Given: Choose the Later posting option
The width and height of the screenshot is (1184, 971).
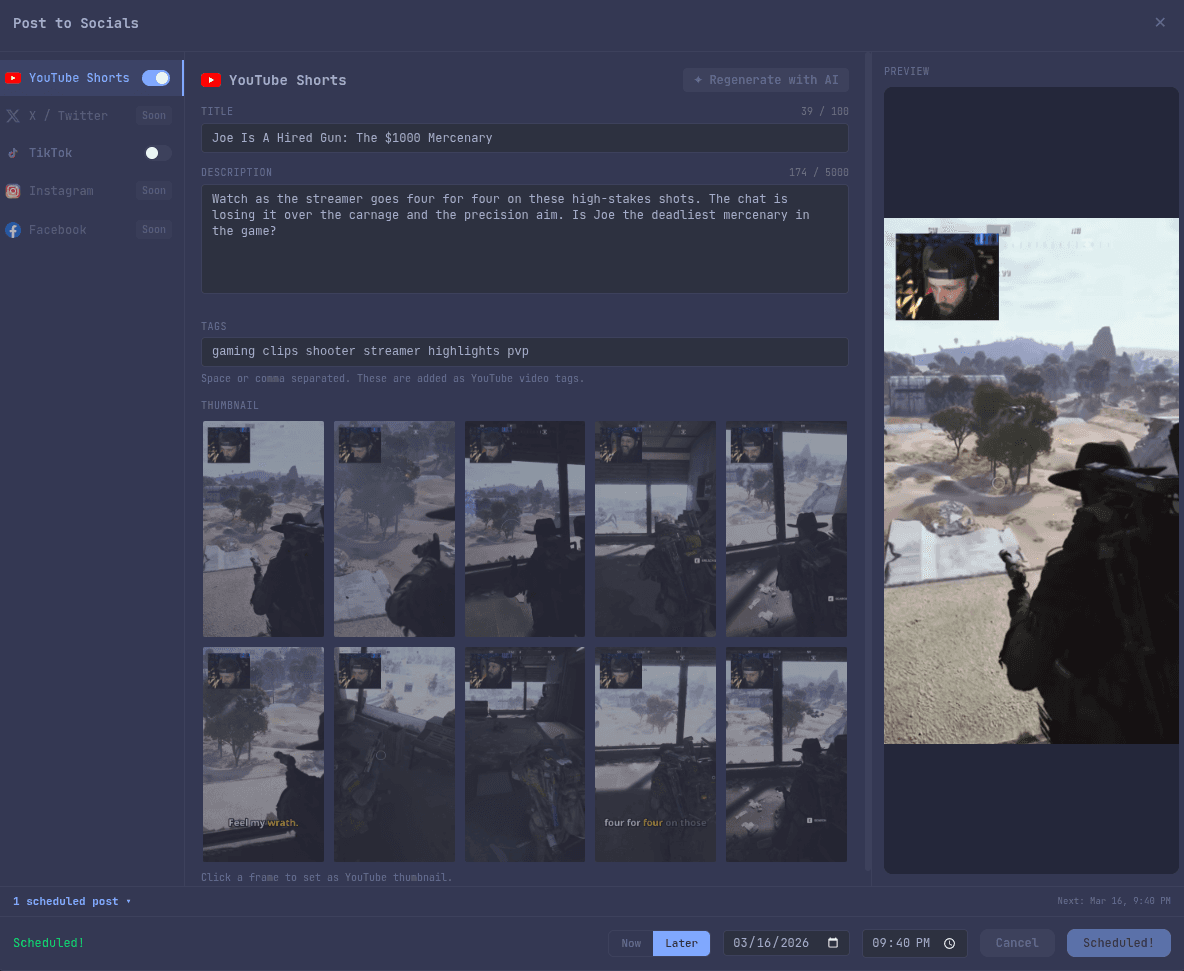Looking at the screenshot, I should [x=681, y=943].
